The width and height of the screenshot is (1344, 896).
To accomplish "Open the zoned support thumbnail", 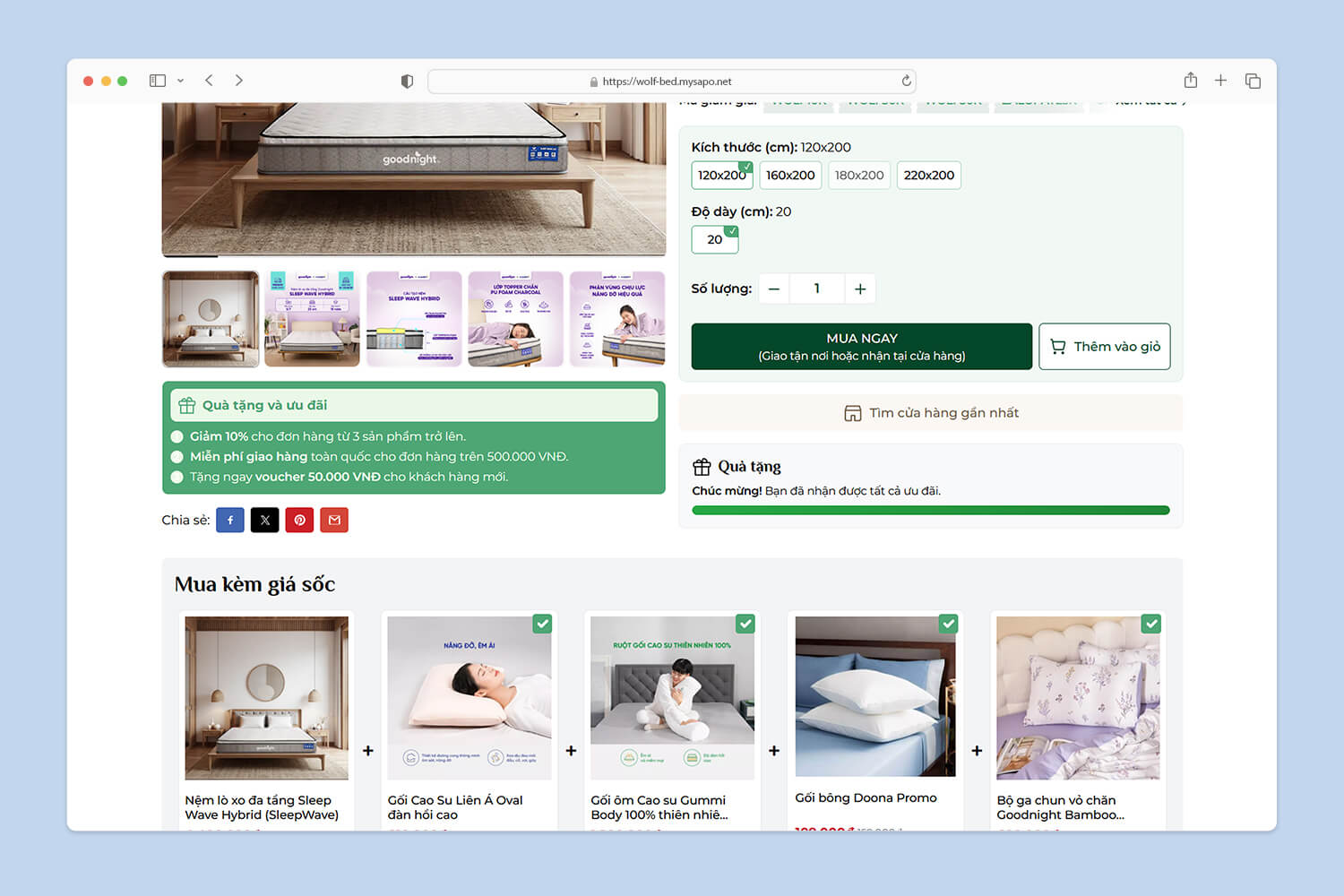I will [x=617, y=319].
